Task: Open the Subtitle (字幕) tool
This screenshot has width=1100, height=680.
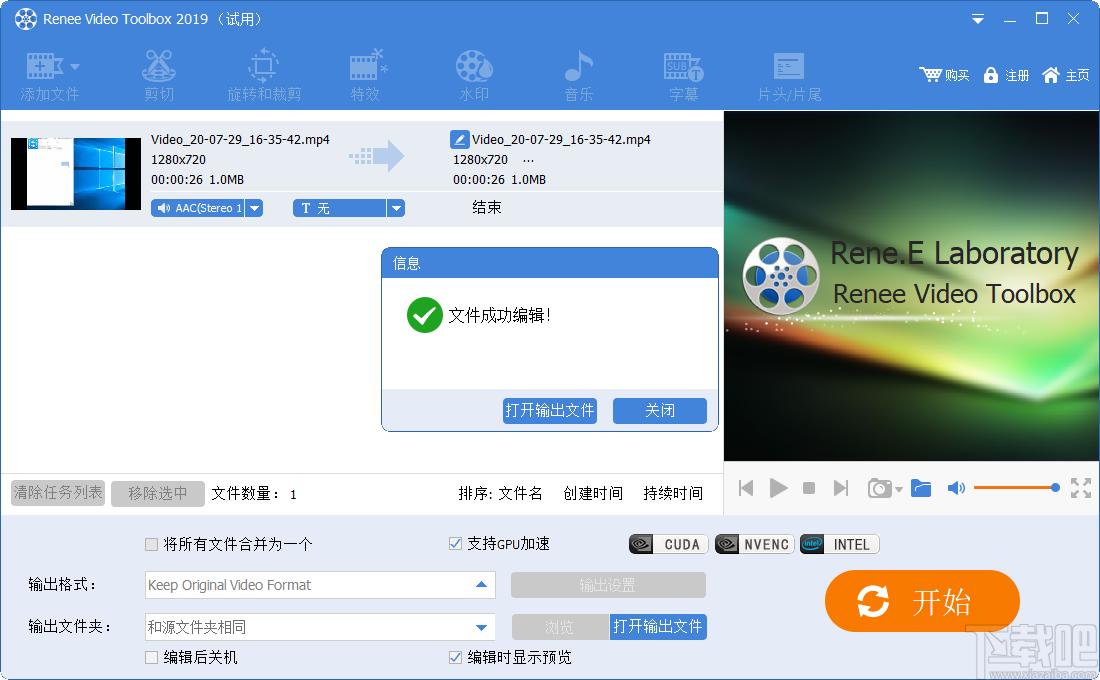Action: pos(683,76)
